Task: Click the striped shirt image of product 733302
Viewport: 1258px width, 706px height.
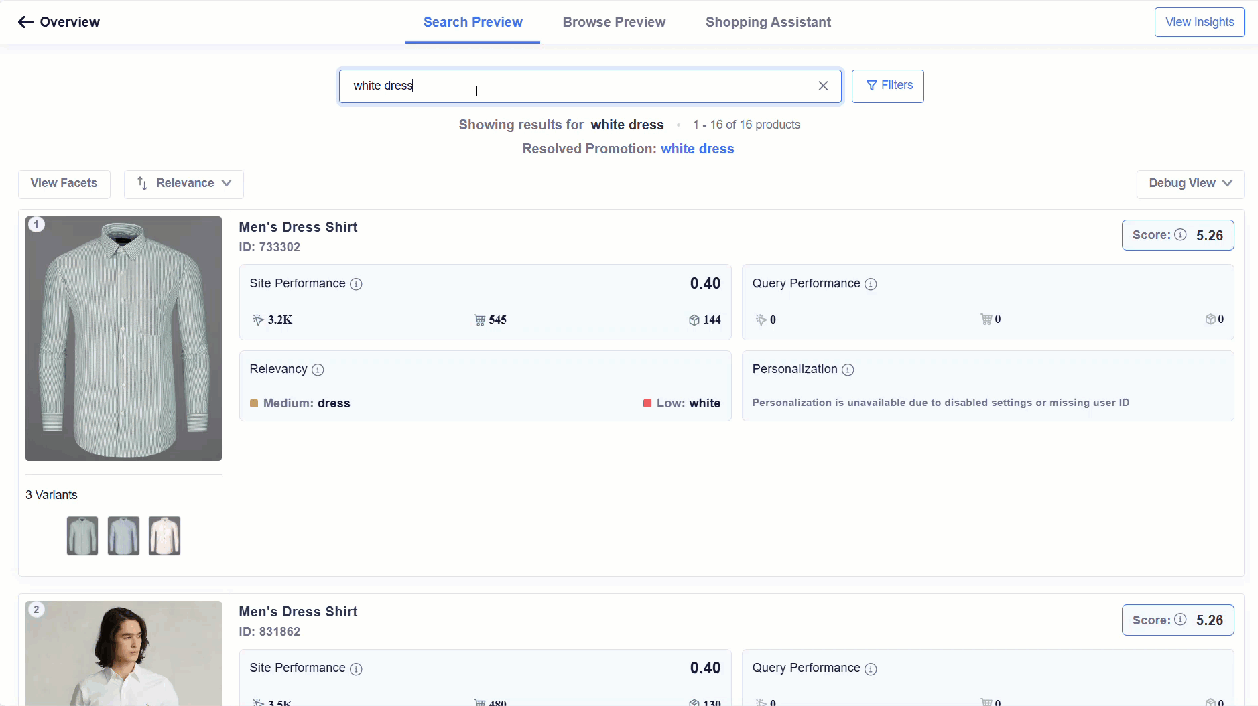Action: pyautogui.click(x=124, y=338)
